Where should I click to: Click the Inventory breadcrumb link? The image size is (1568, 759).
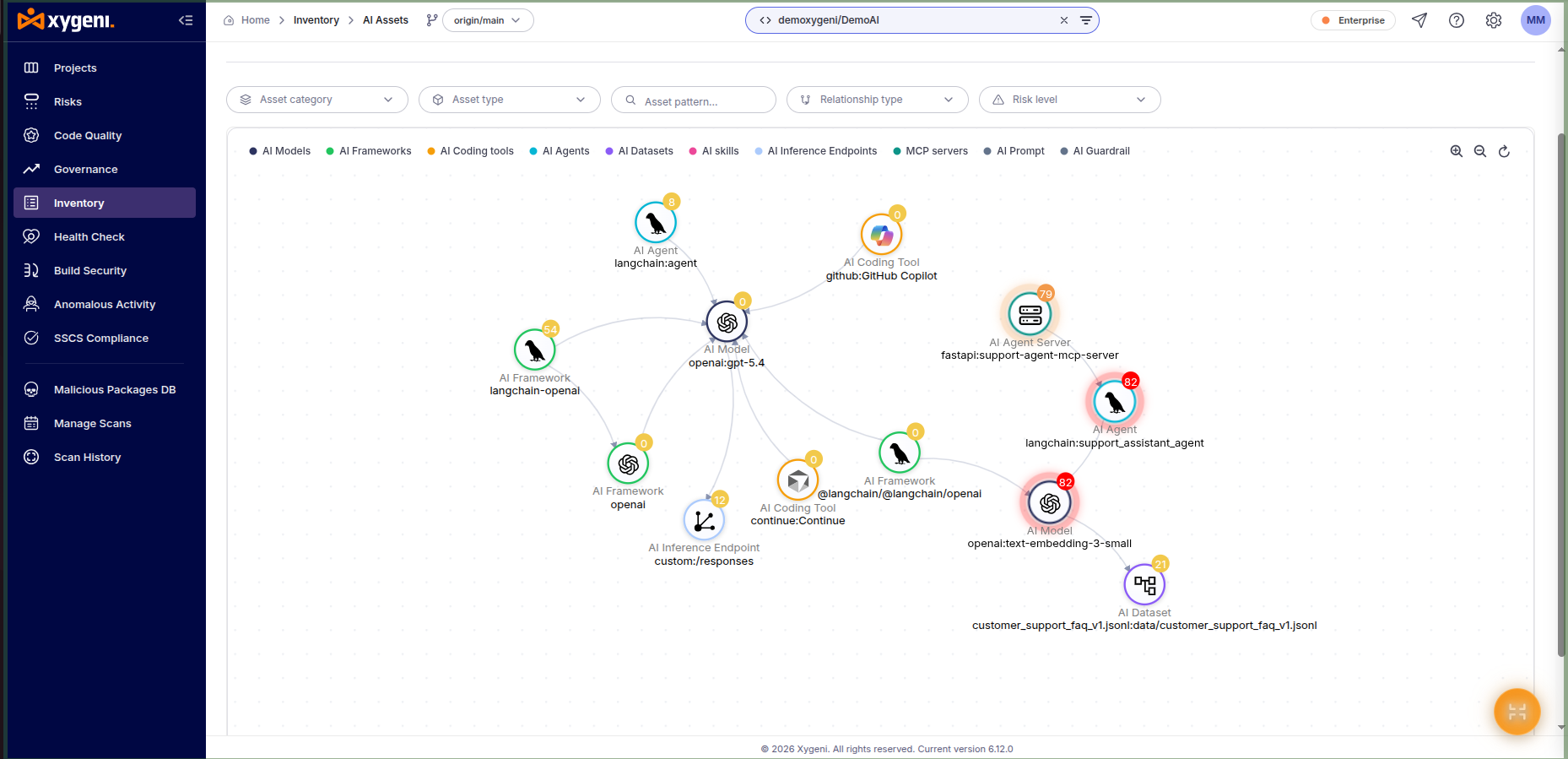tap(316, 20)
